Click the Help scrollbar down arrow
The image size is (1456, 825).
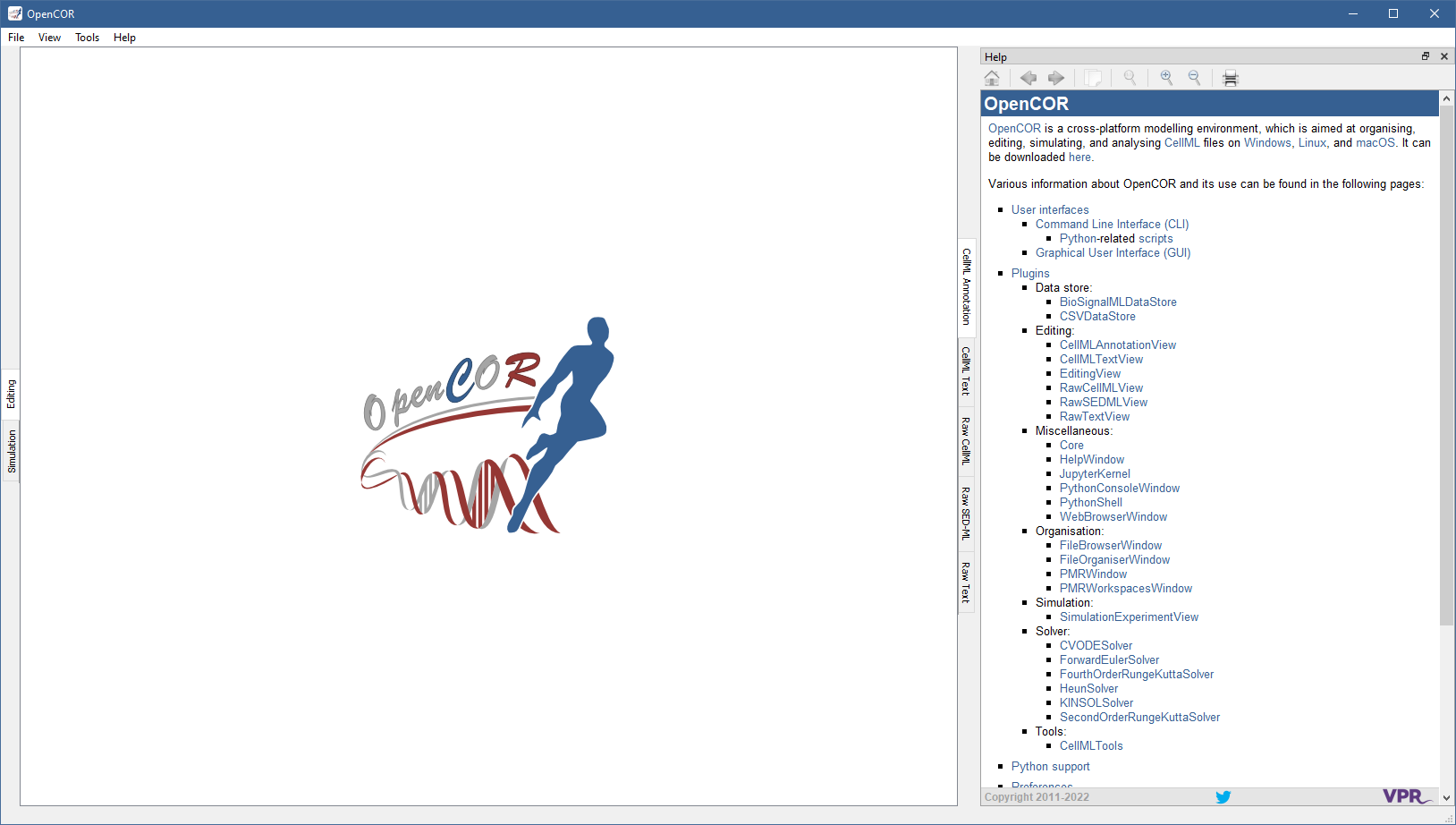1447,797
